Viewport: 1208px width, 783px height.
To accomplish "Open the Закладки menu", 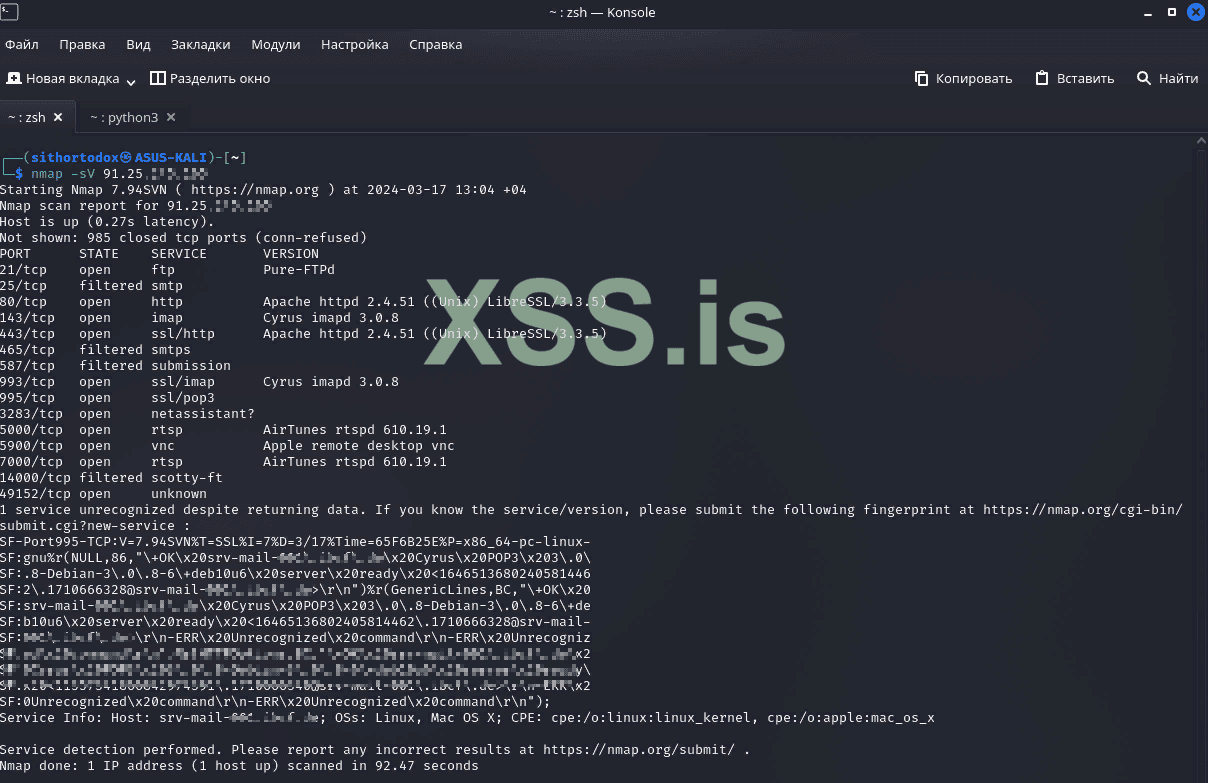I will 201,45.
